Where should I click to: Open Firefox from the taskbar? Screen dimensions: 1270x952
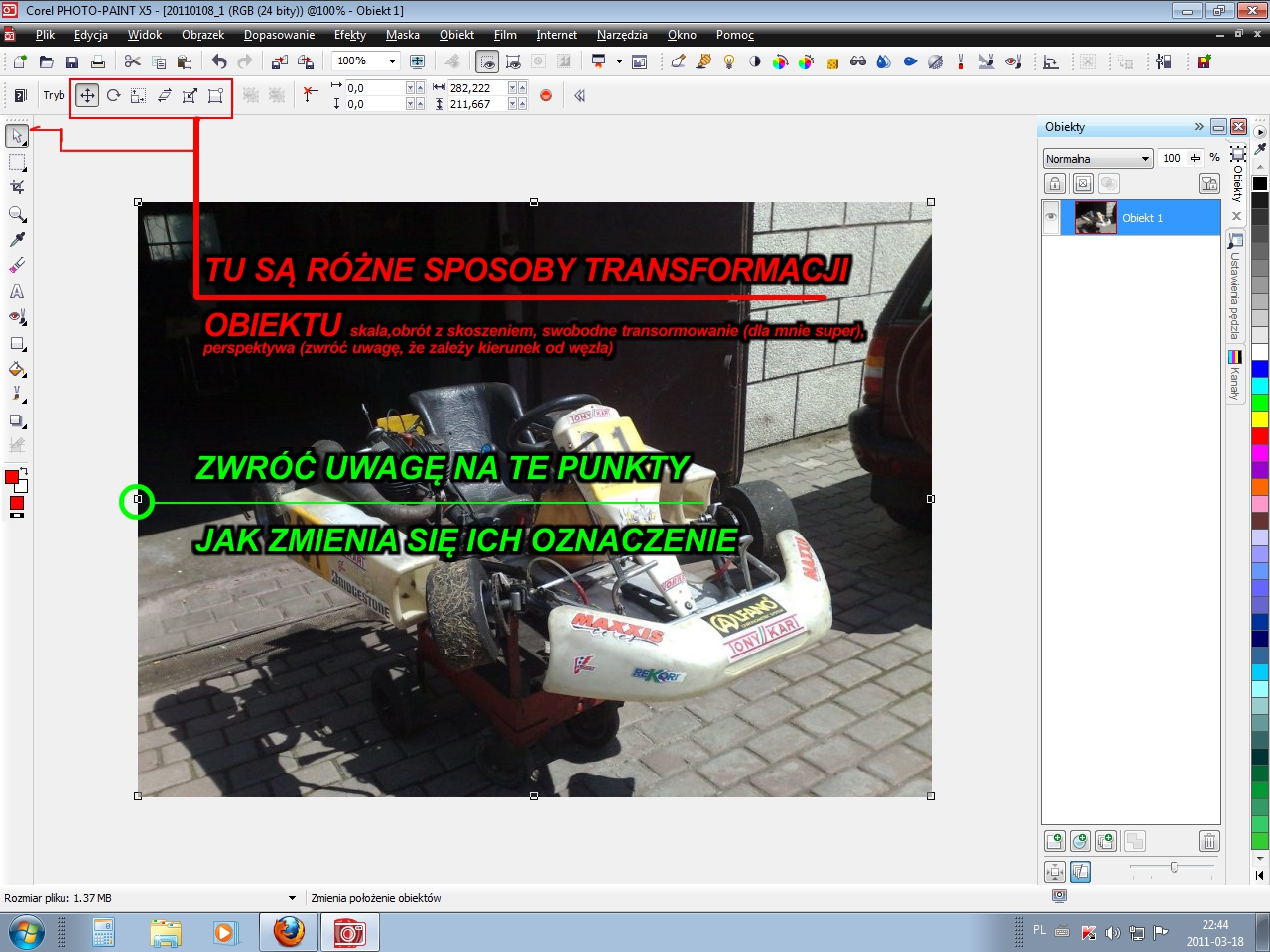[289, 933]
